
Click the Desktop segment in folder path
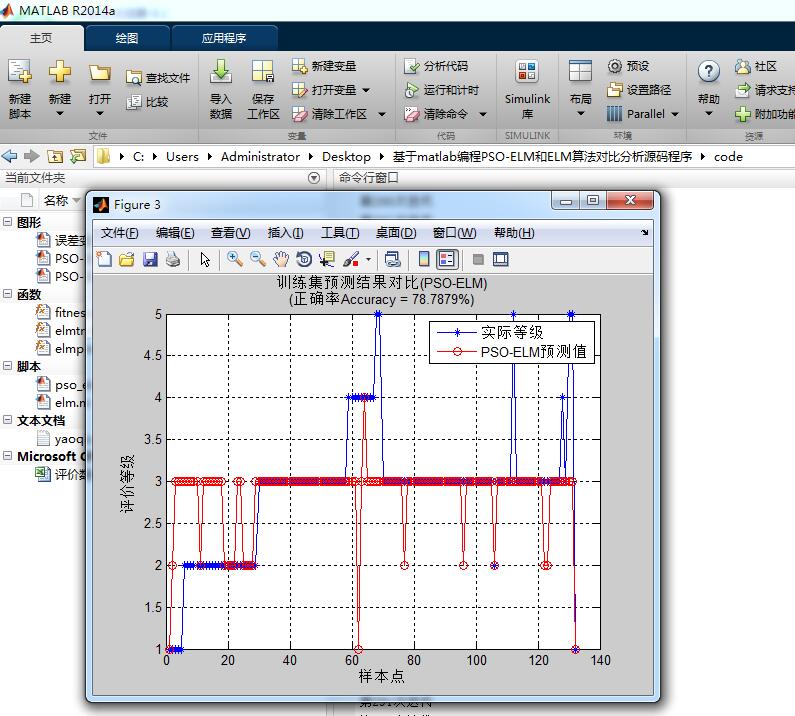tap(346, 157)
